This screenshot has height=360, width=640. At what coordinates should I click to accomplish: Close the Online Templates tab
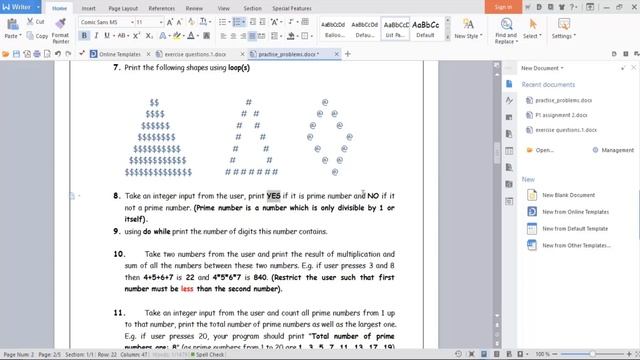(x=148, y=54)
